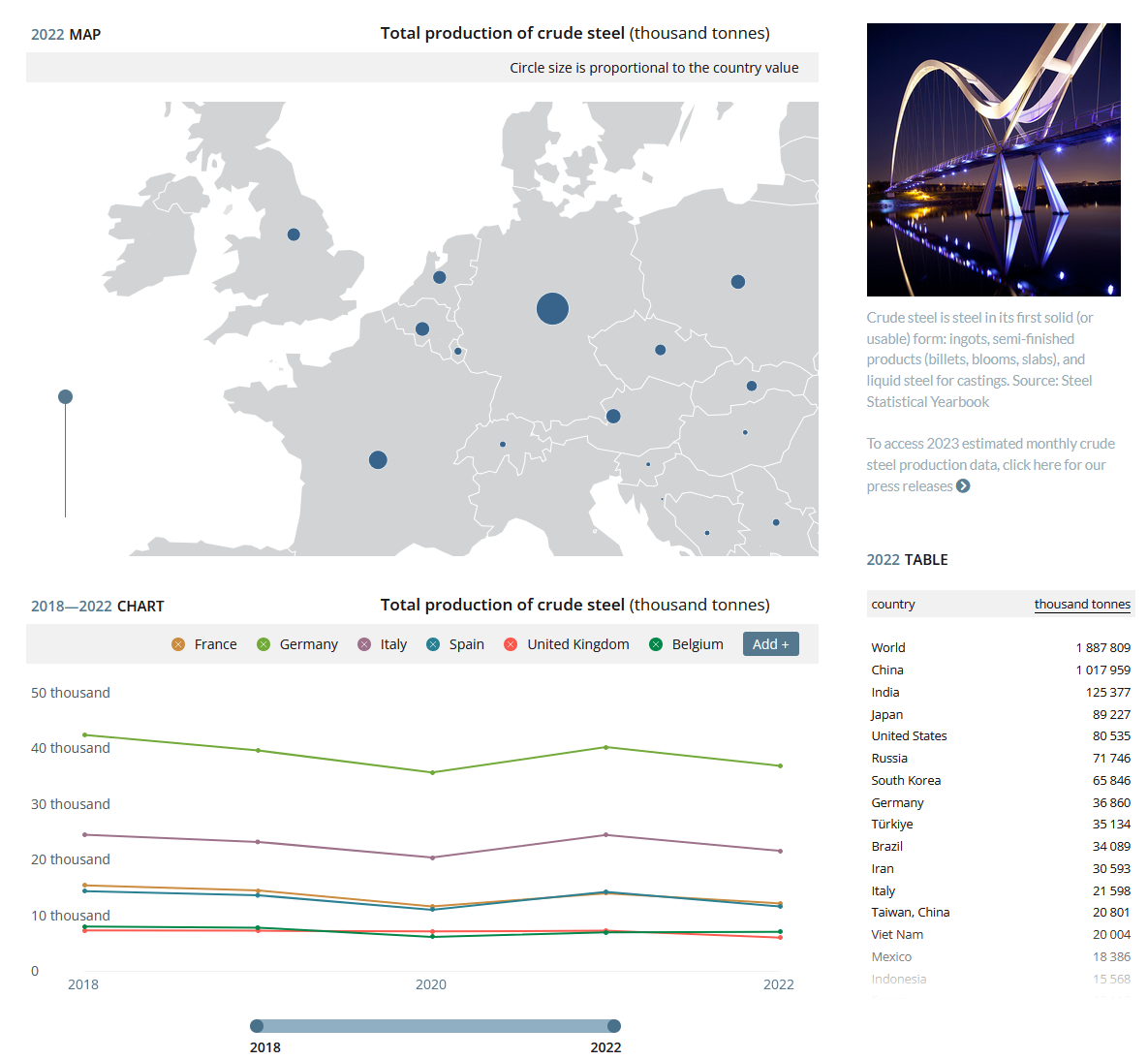Open press releases arrow icon
Viewport: 1148px width, 1060px height.
click(x=963, y=486)
